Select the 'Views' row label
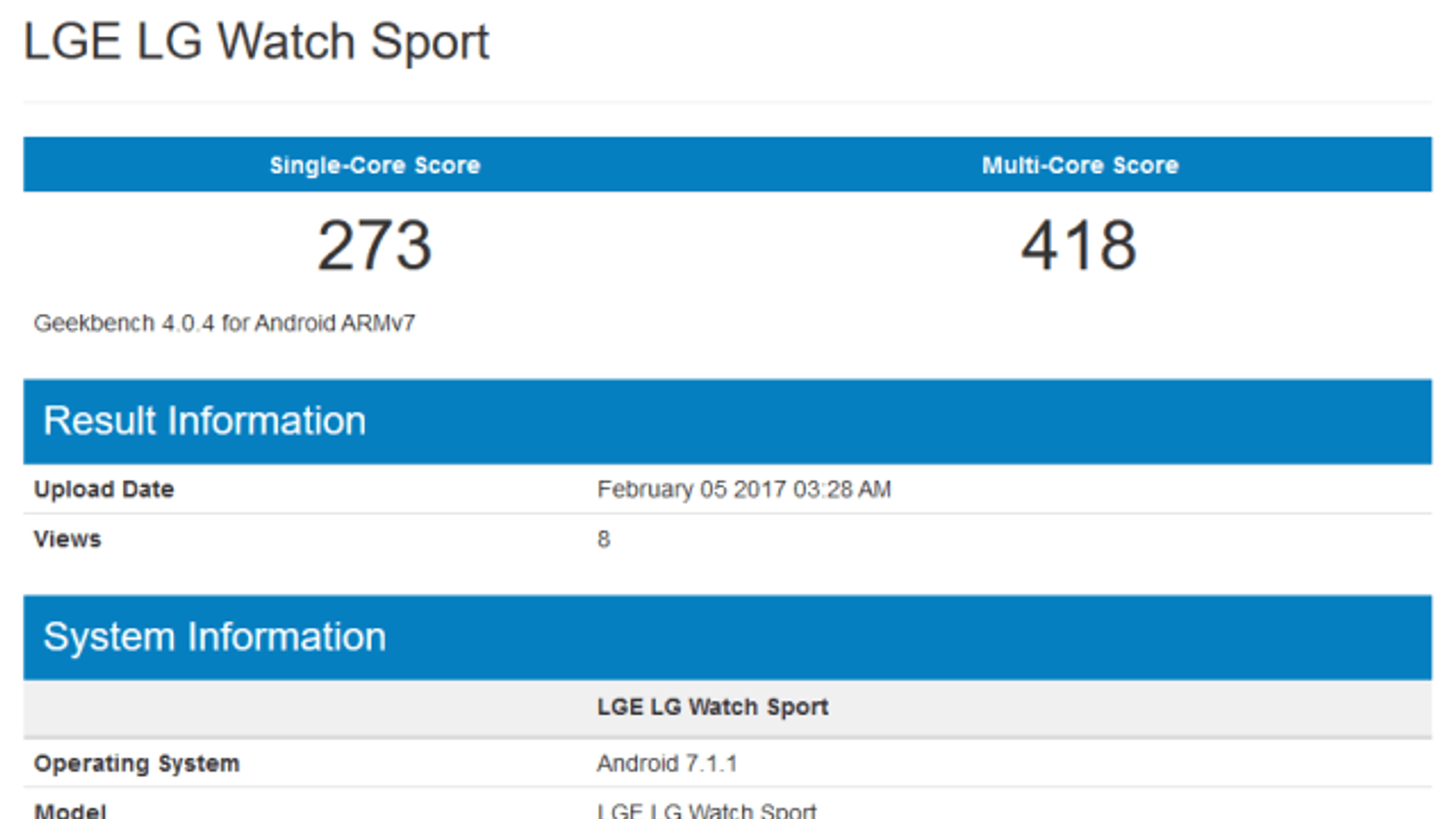1456x819 pixels. tap(67, 539)
